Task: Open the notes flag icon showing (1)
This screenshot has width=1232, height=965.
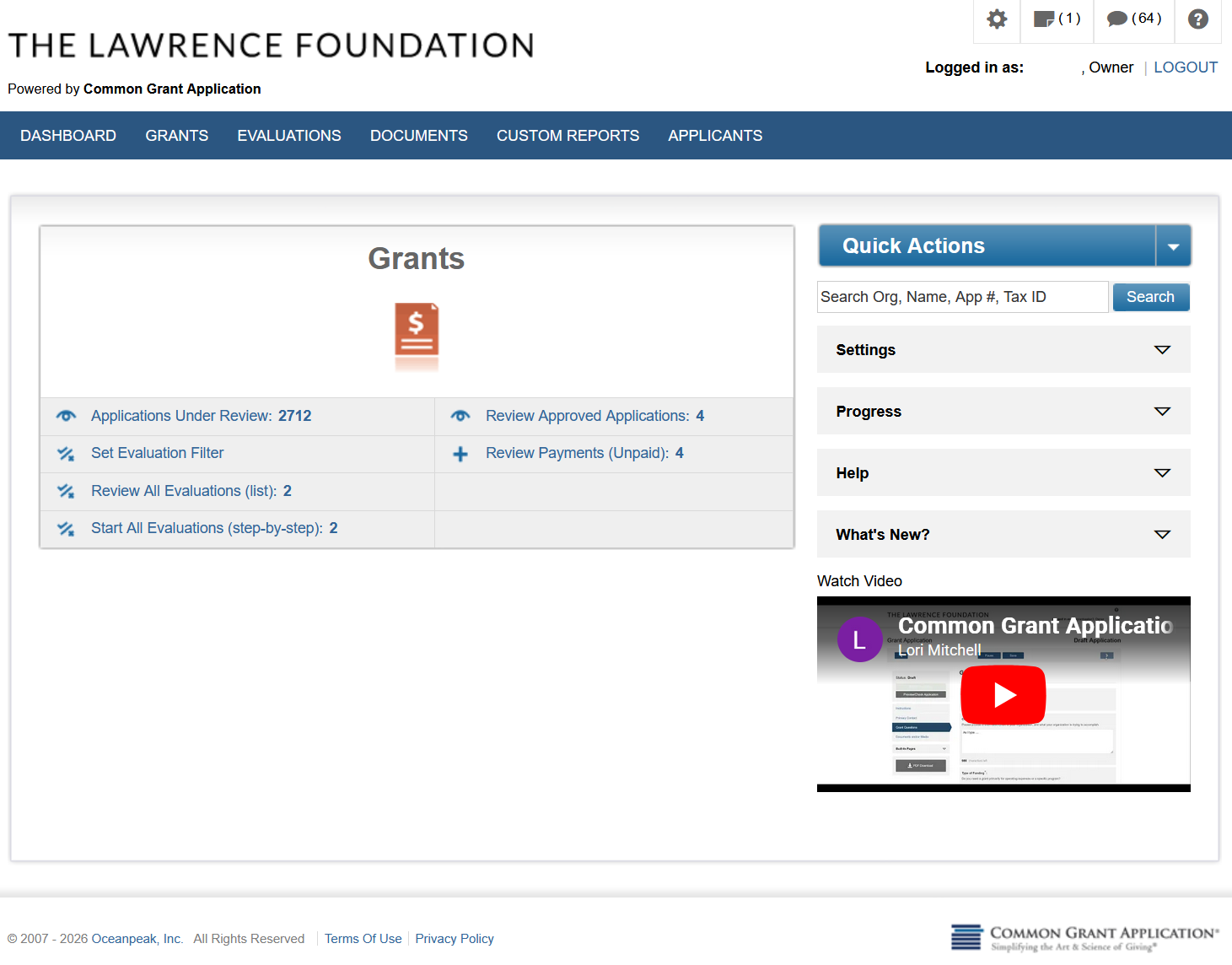Action: [x=1057, y=19]
